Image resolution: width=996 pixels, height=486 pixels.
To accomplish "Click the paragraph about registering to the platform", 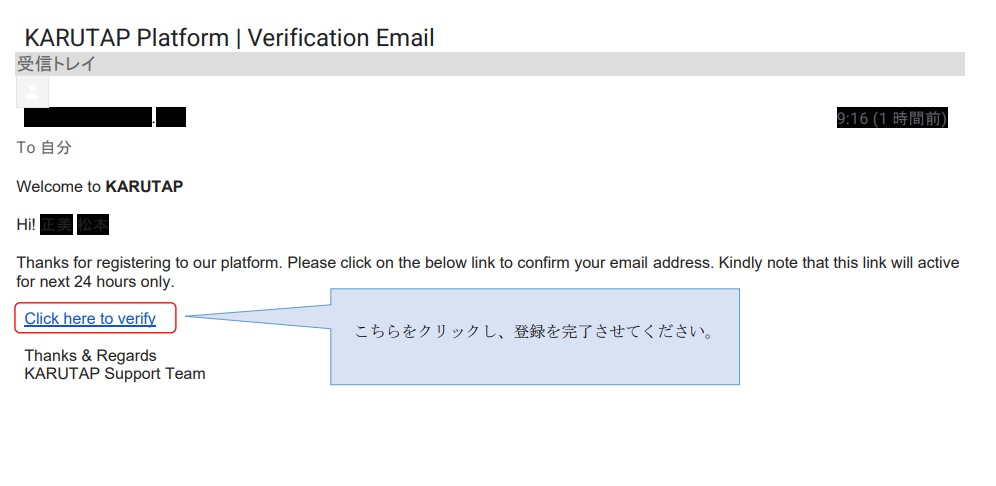I will 488,272.
